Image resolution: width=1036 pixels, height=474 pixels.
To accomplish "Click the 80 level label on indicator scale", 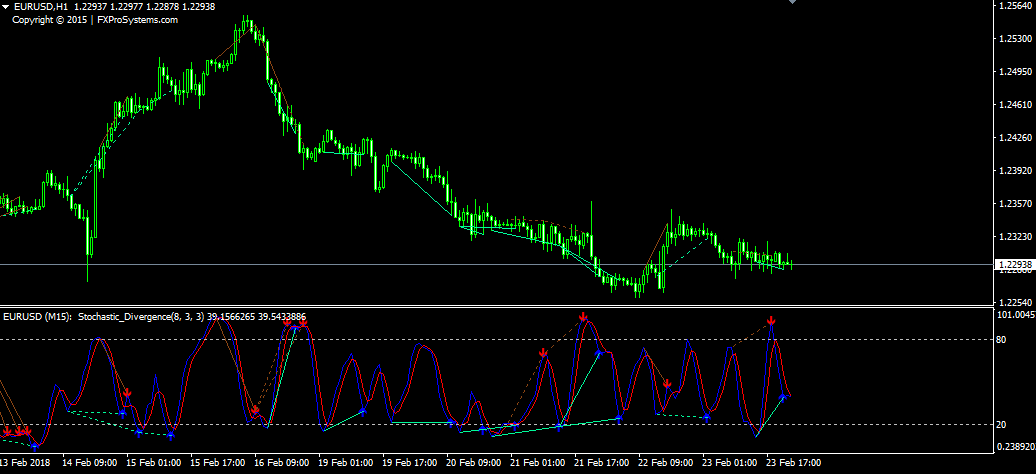I will 1002,340.
